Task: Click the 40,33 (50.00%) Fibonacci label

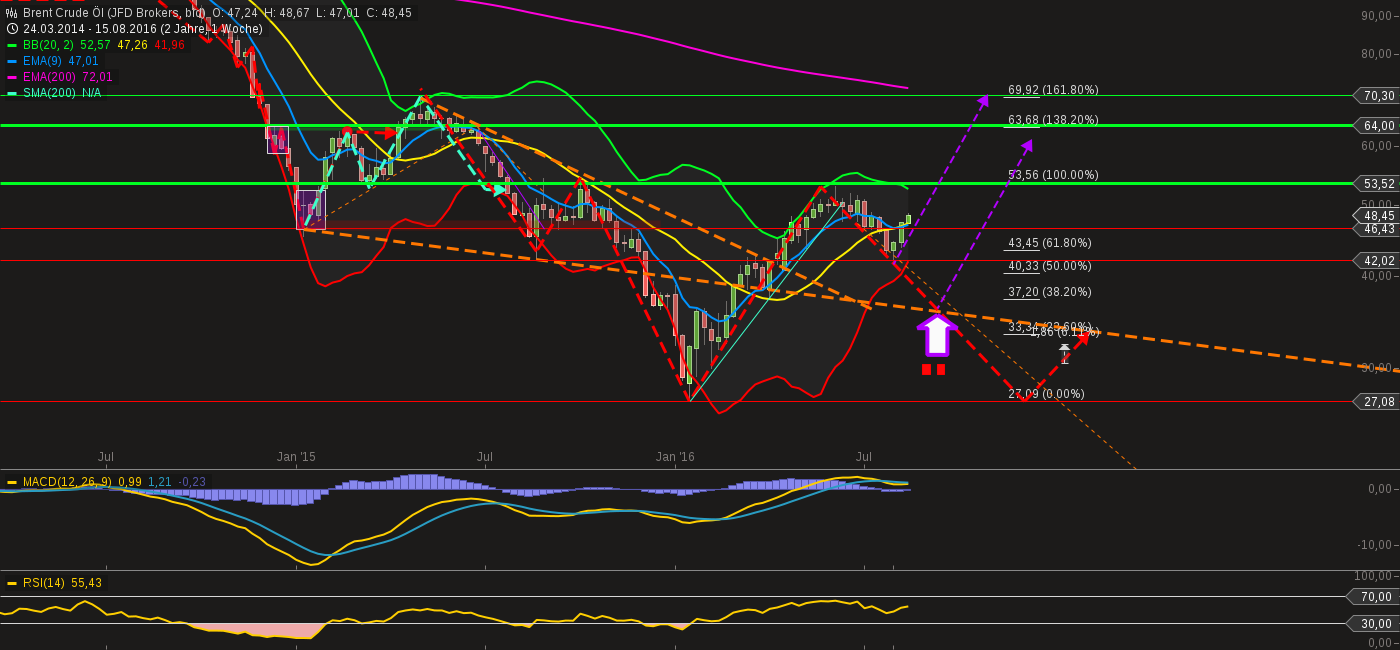Action: click(x=1050, y=266)
